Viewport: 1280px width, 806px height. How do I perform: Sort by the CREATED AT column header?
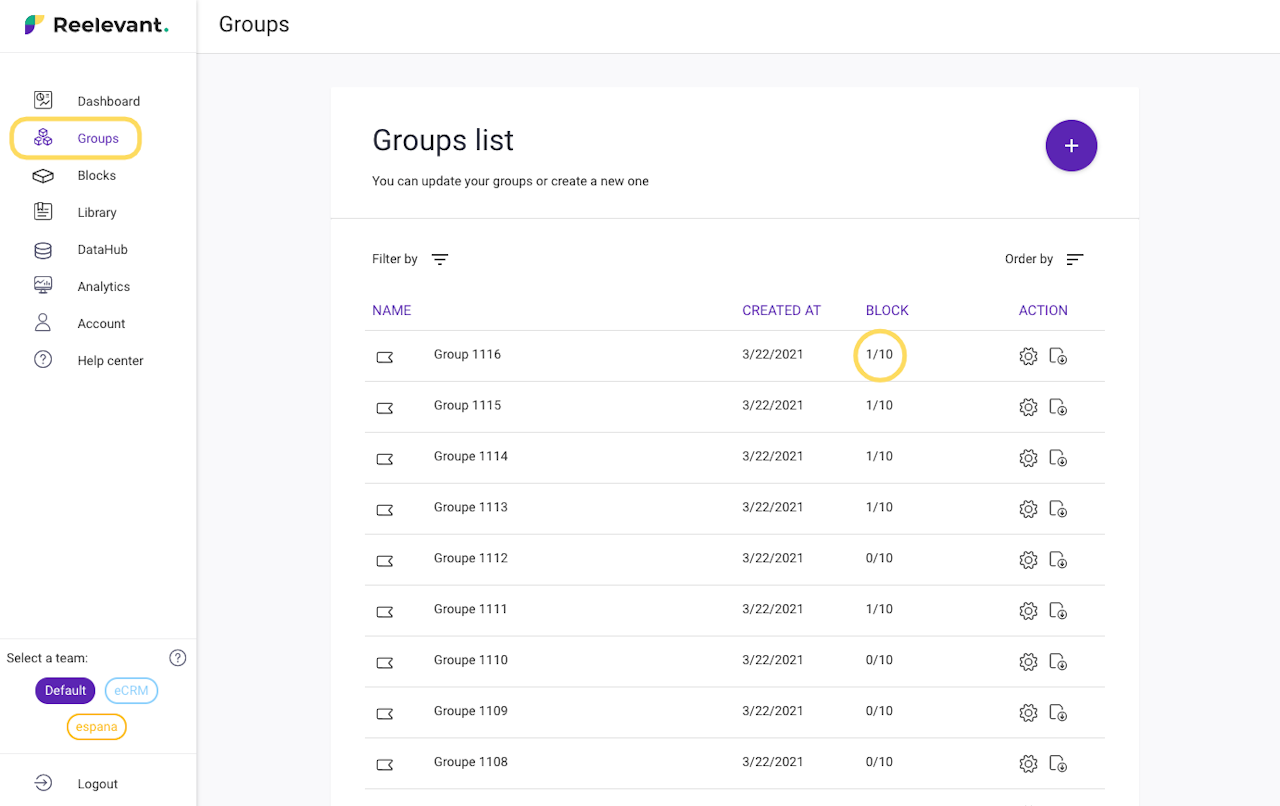click(x=781, y=311)
